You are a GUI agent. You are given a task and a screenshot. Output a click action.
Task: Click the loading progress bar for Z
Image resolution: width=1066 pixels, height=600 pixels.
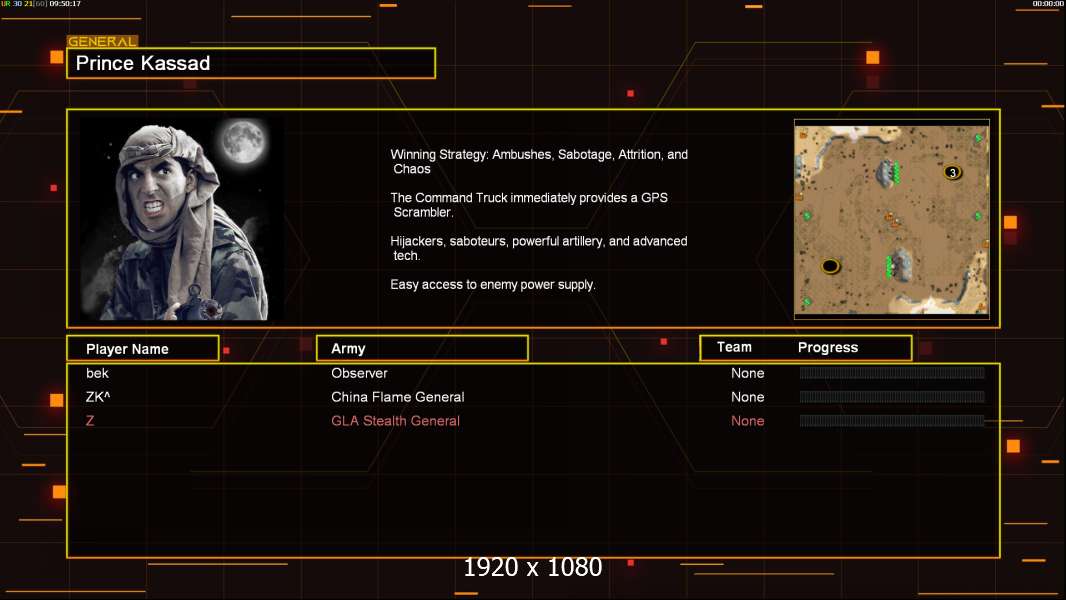(x=892, y=421)
